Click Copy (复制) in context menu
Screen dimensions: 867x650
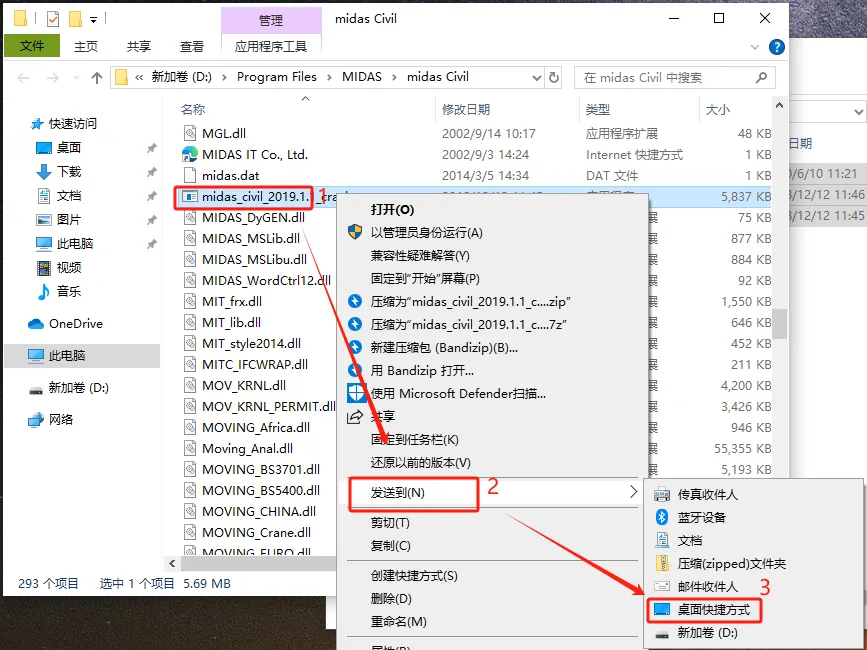click(390, 546)
